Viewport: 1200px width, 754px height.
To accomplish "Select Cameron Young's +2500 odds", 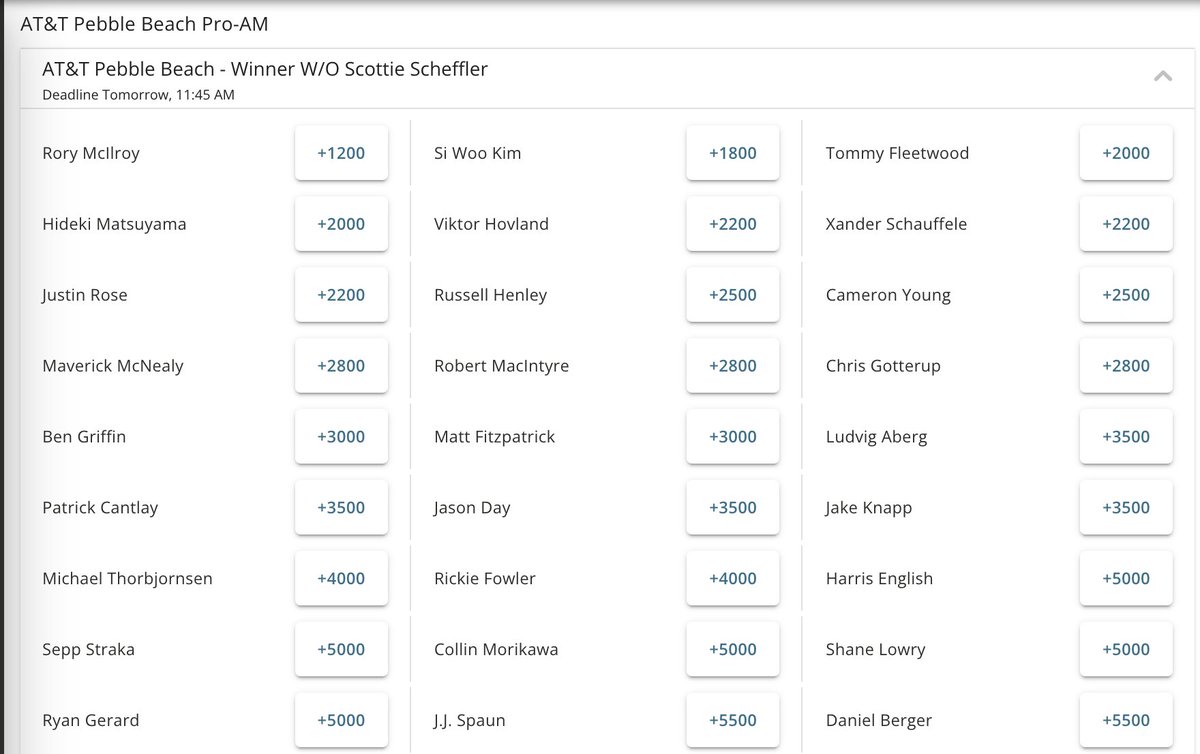I will coord(1126,294).
